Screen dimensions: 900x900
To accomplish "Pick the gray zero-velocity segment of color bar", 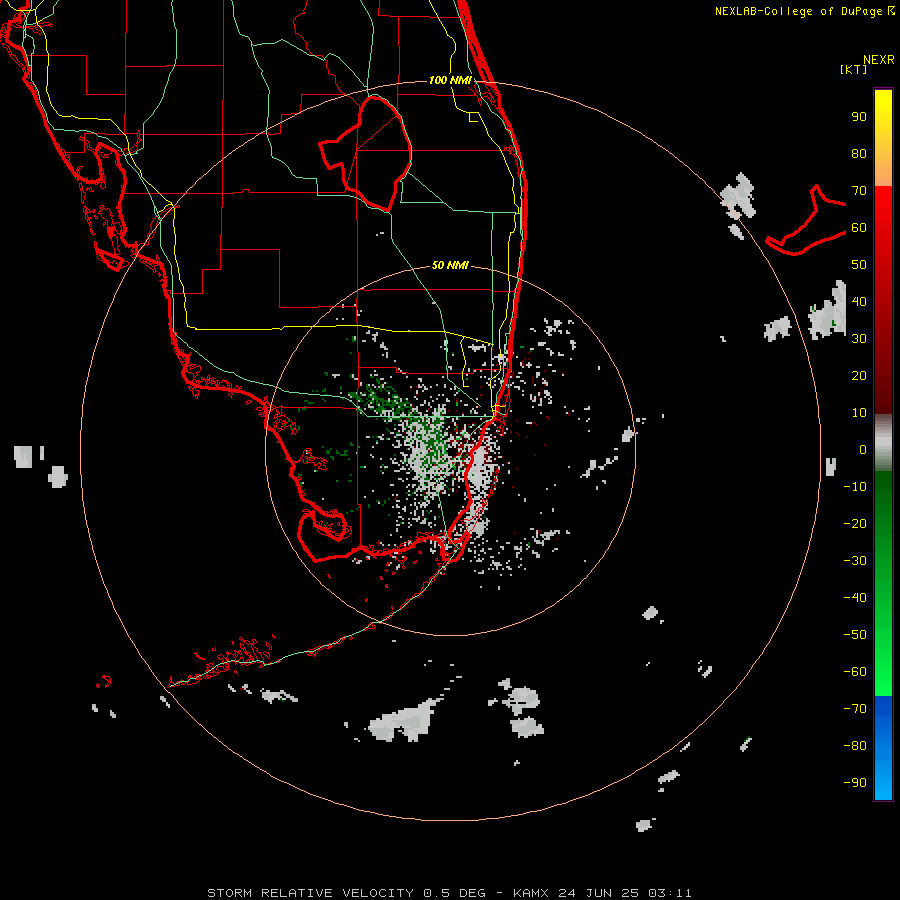I will [883, 443].
